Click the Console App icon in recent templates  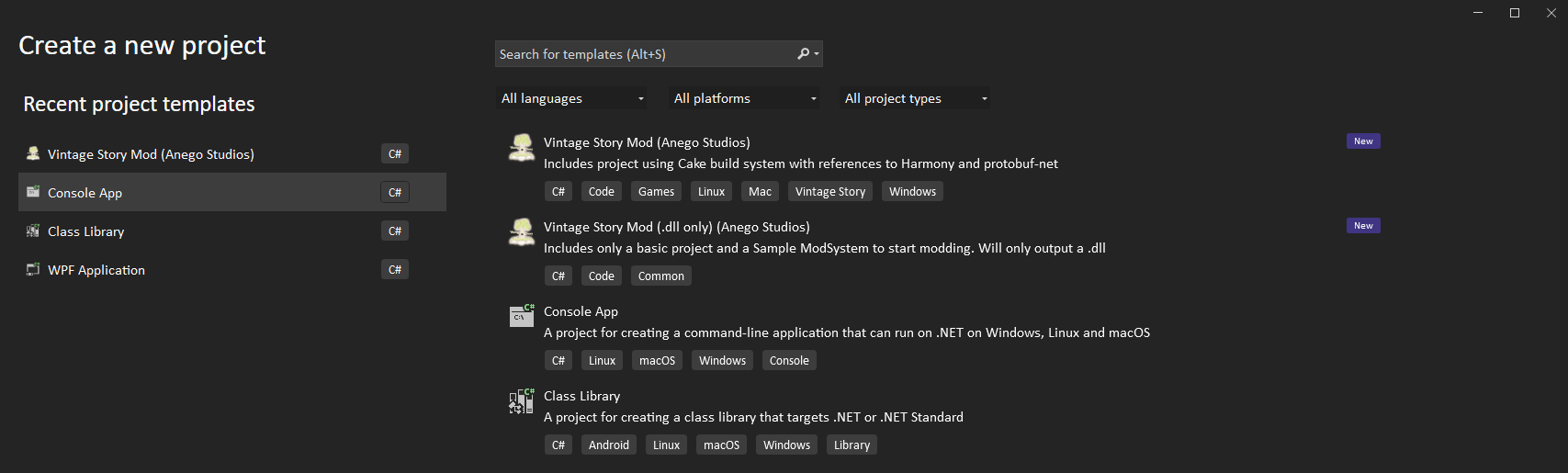point(33,192)
